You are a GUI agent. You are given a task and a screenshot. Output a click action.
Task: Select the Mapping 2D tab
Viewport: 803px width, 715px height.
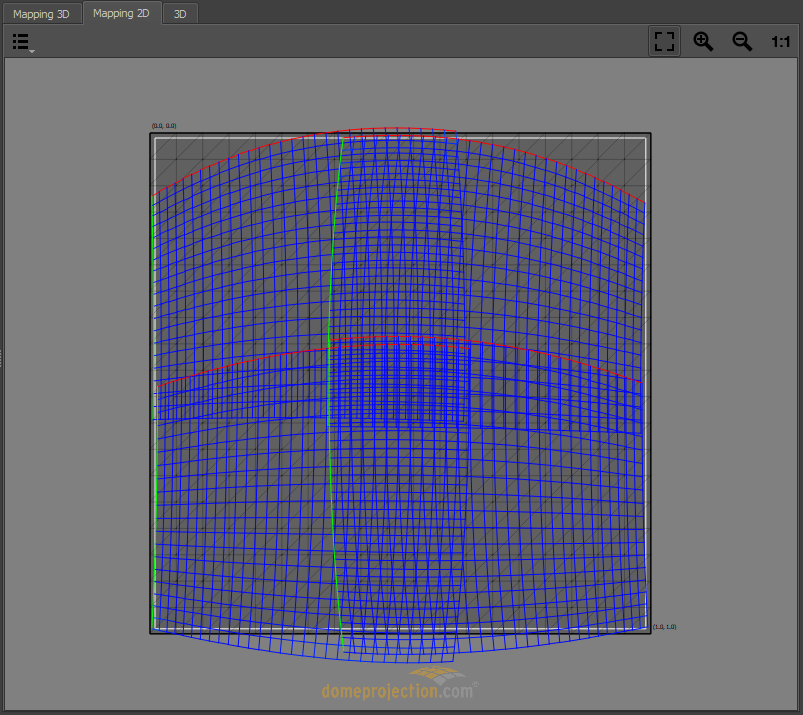click(121, 14)
